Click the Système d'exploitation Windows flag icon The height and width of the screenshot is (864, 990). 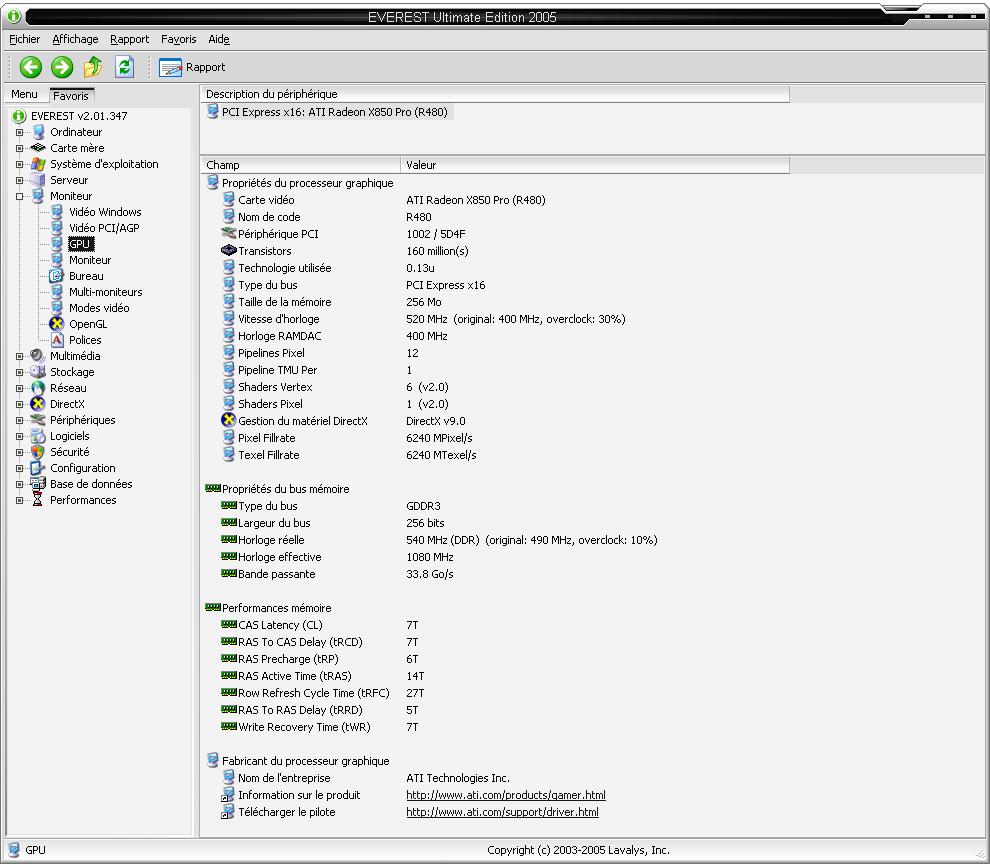[x=39, y=164]
